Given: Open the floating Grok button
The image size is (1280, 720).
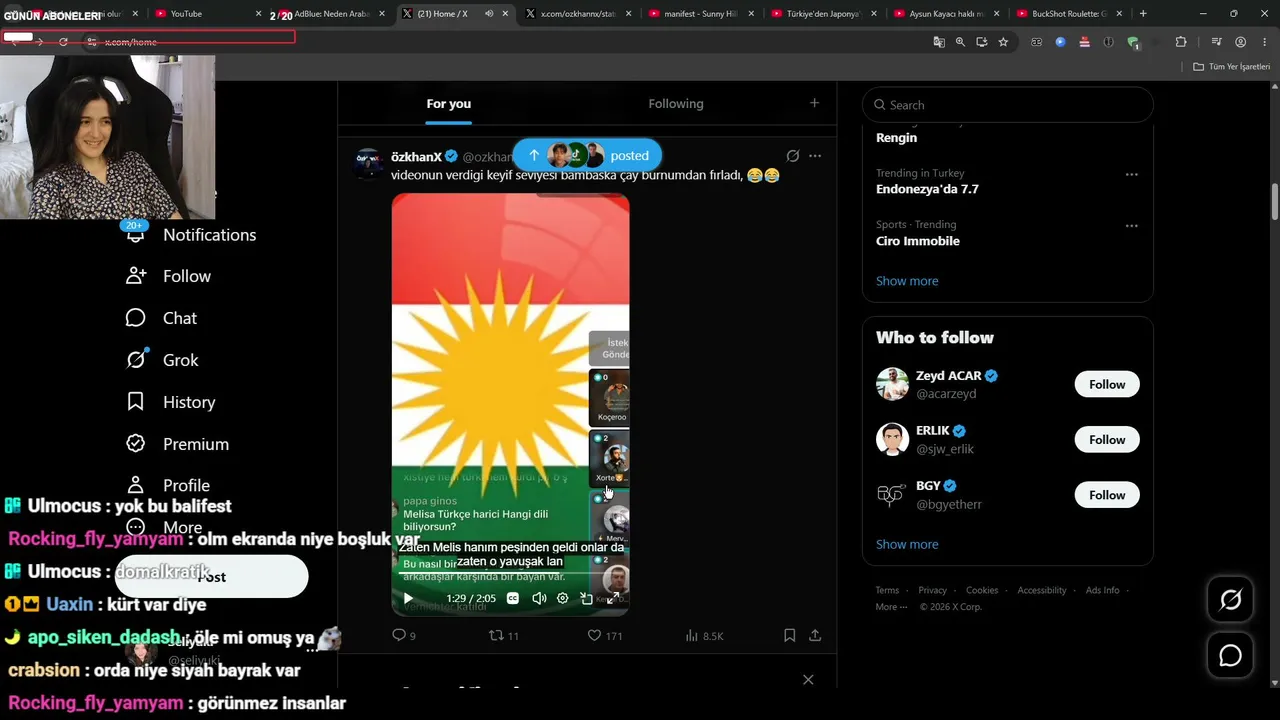Looking at the screenshot, I should 1231,599.
